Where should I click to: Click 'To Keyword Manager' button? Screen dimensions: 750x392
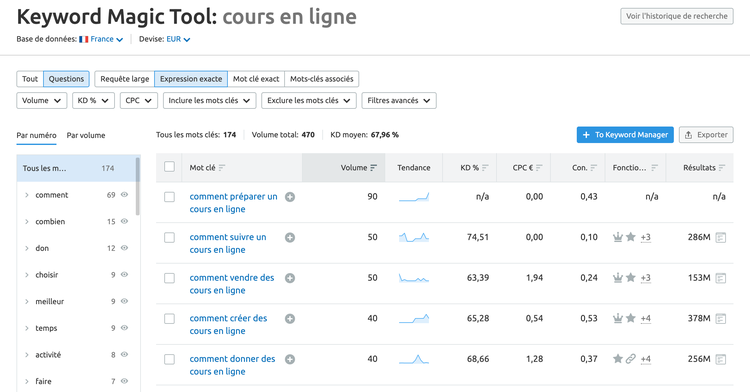tap(625, 135)
